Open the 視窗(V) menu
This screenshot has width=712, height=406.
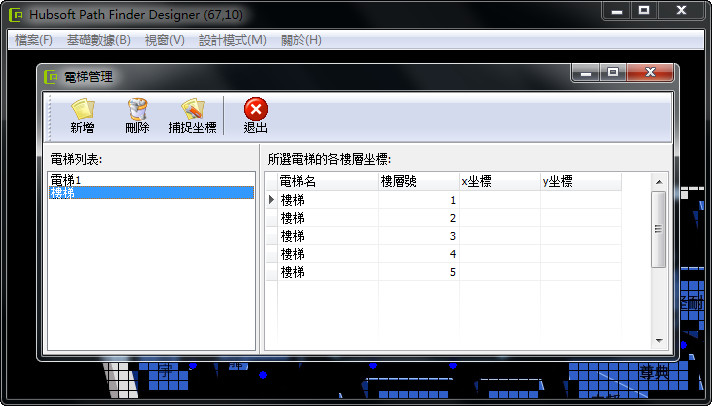pyautogui.click(x=164, y=40)
